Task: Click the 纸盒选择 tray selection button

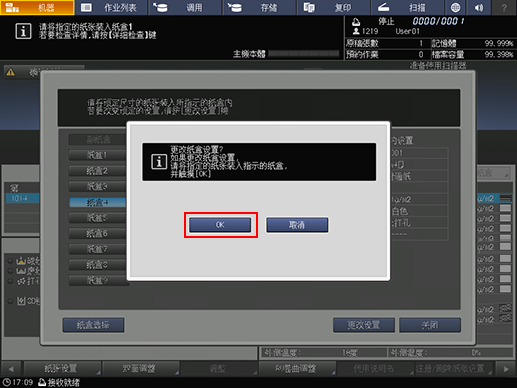Action: pos(93,325)
